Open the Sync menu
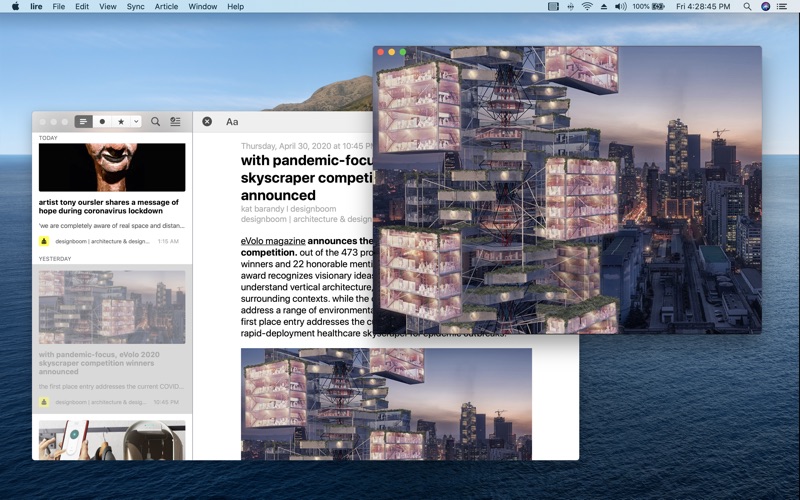 (x=135, y=6)
